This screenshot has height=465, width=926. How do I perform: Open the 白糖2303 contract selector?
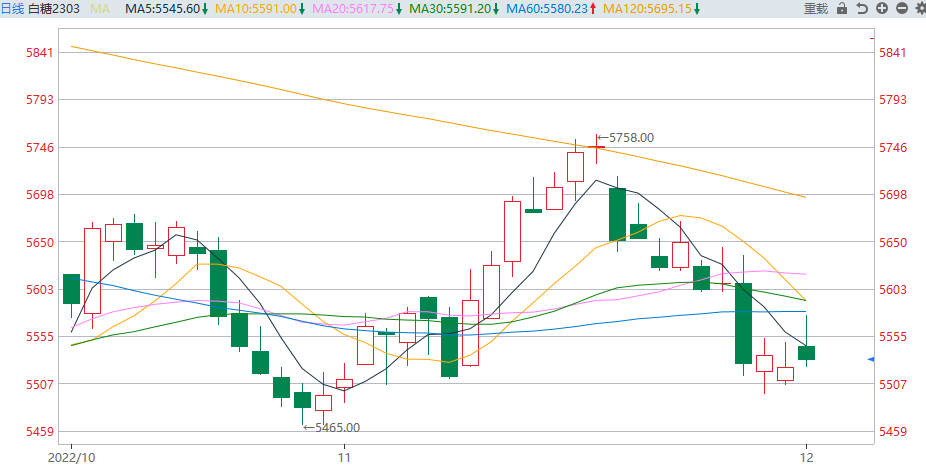pyautogui.click(x=53, y=8)
